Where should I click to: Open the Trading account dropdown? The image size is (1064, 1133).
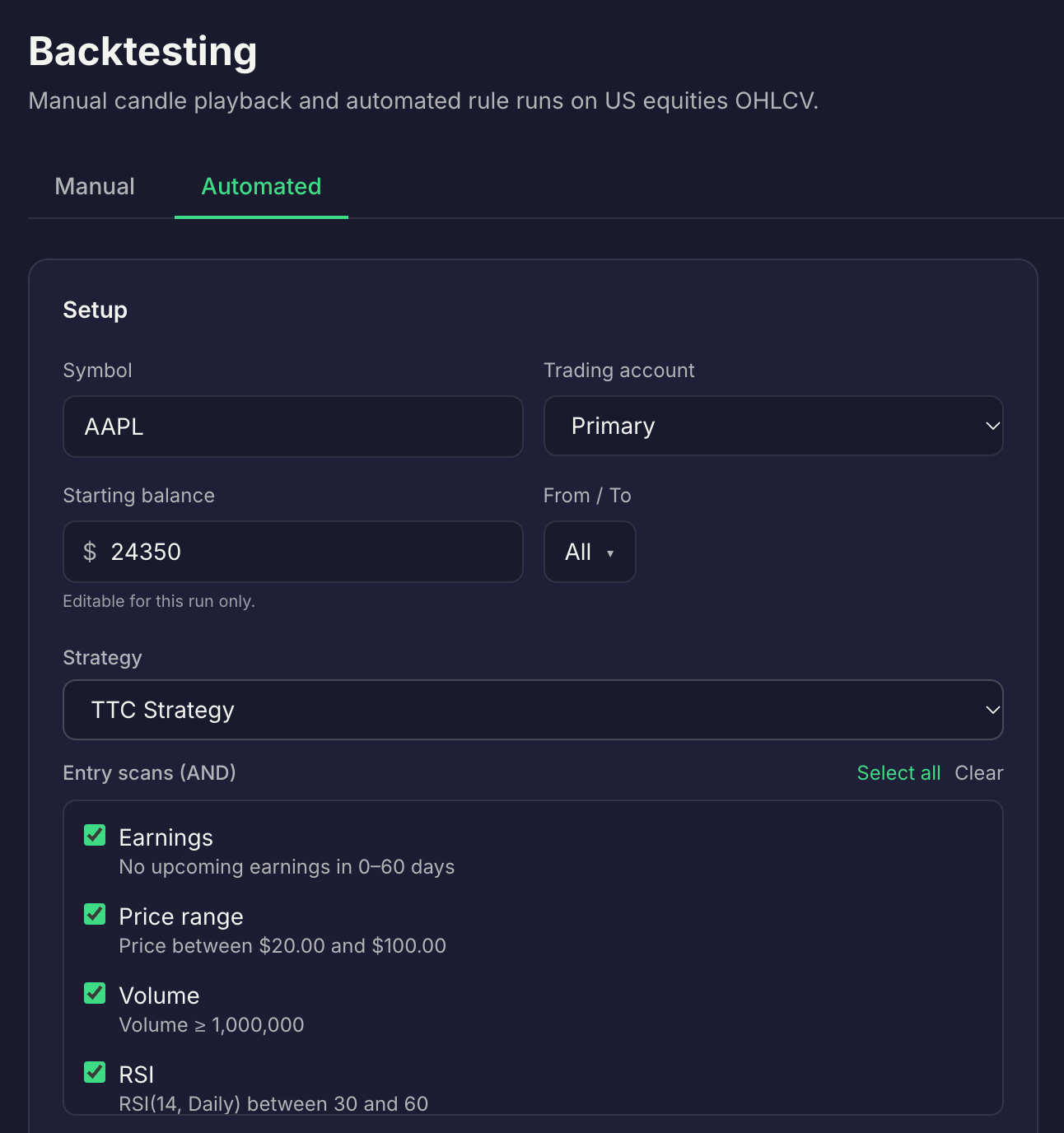pyautogui.click(x=773, y=426)
